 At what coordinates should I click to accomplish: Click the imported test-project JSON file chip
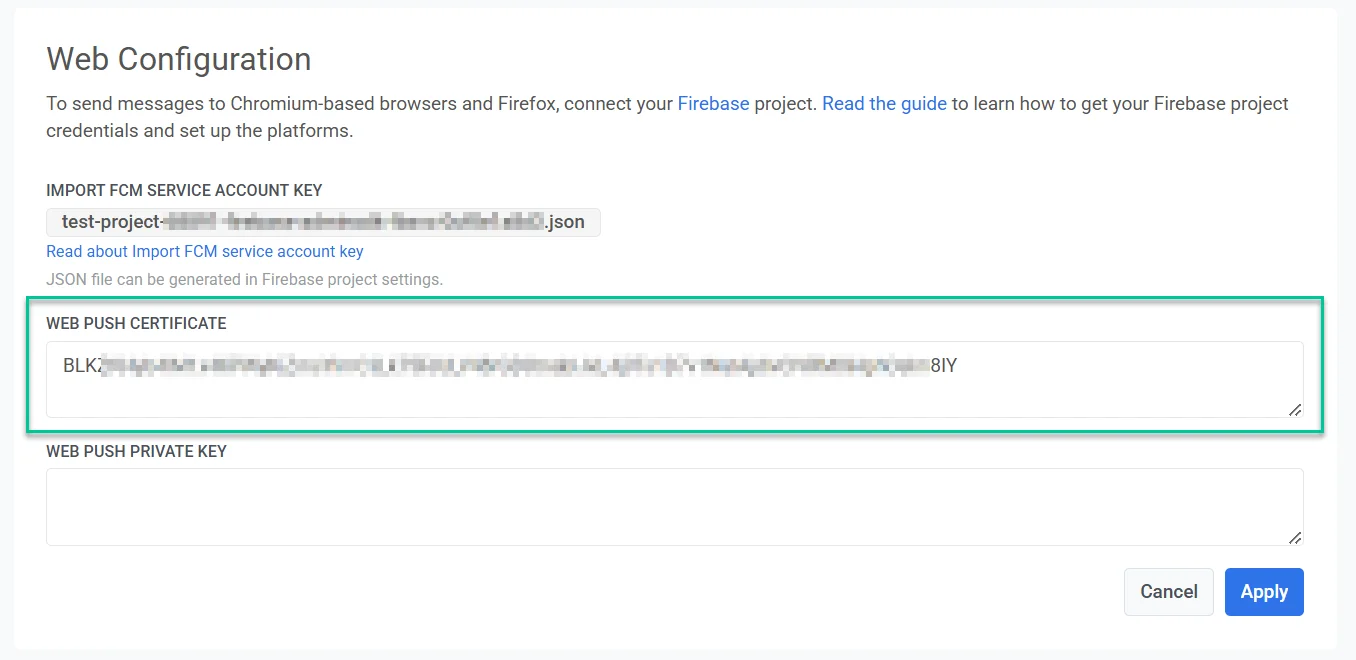[x=323, y=222]
